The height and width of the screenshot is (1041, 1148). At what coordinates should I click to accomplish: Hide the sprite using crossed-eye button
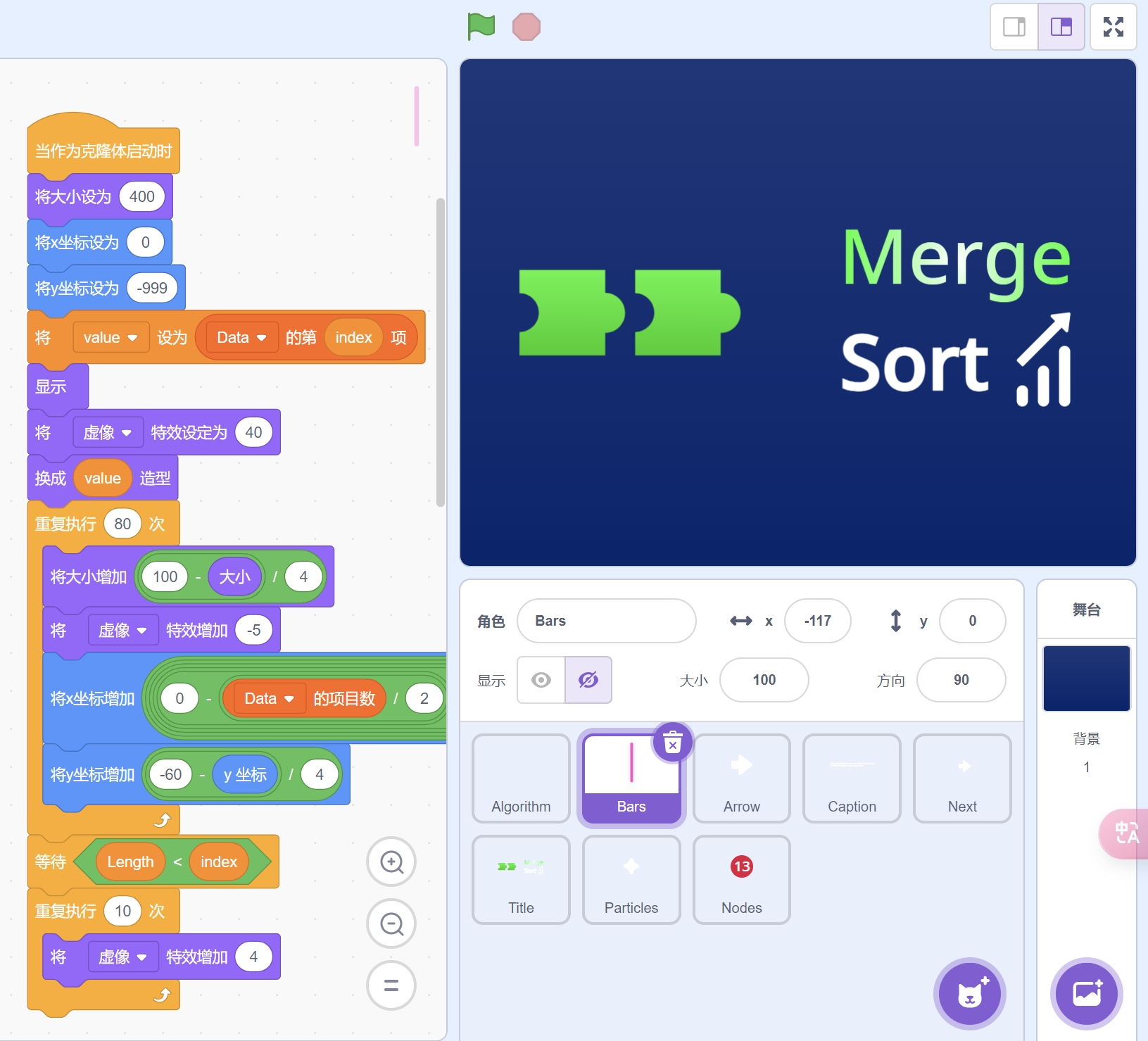tap(588, 680)
